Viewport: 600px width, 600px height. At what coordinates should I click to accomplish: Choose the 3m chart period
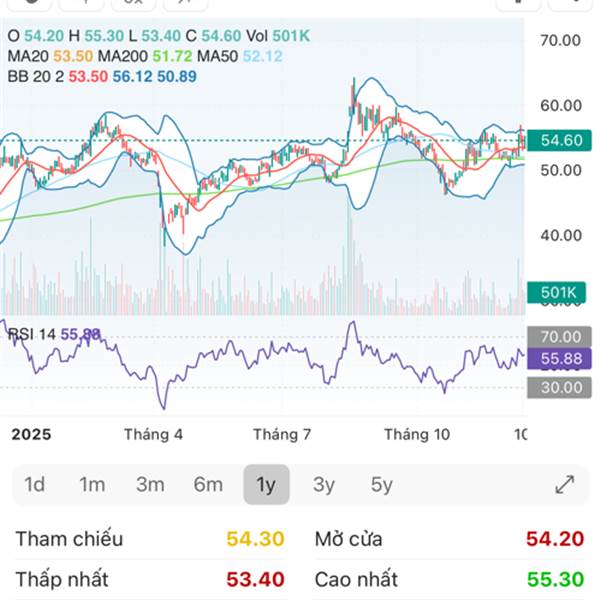tap(150, 485)
